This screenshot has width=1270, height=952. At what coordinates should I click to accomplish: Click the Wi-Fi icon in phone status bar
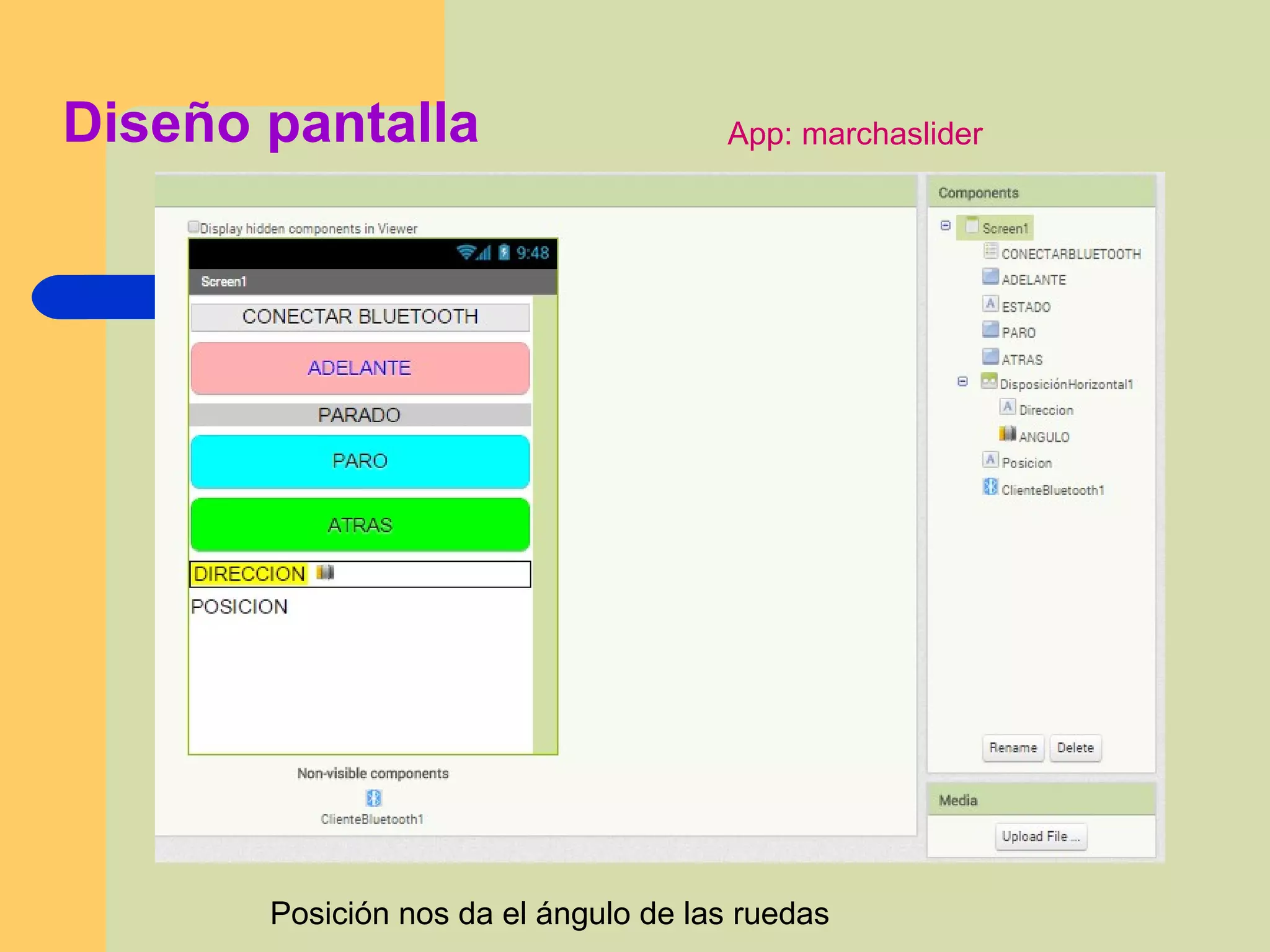point(465,252)
